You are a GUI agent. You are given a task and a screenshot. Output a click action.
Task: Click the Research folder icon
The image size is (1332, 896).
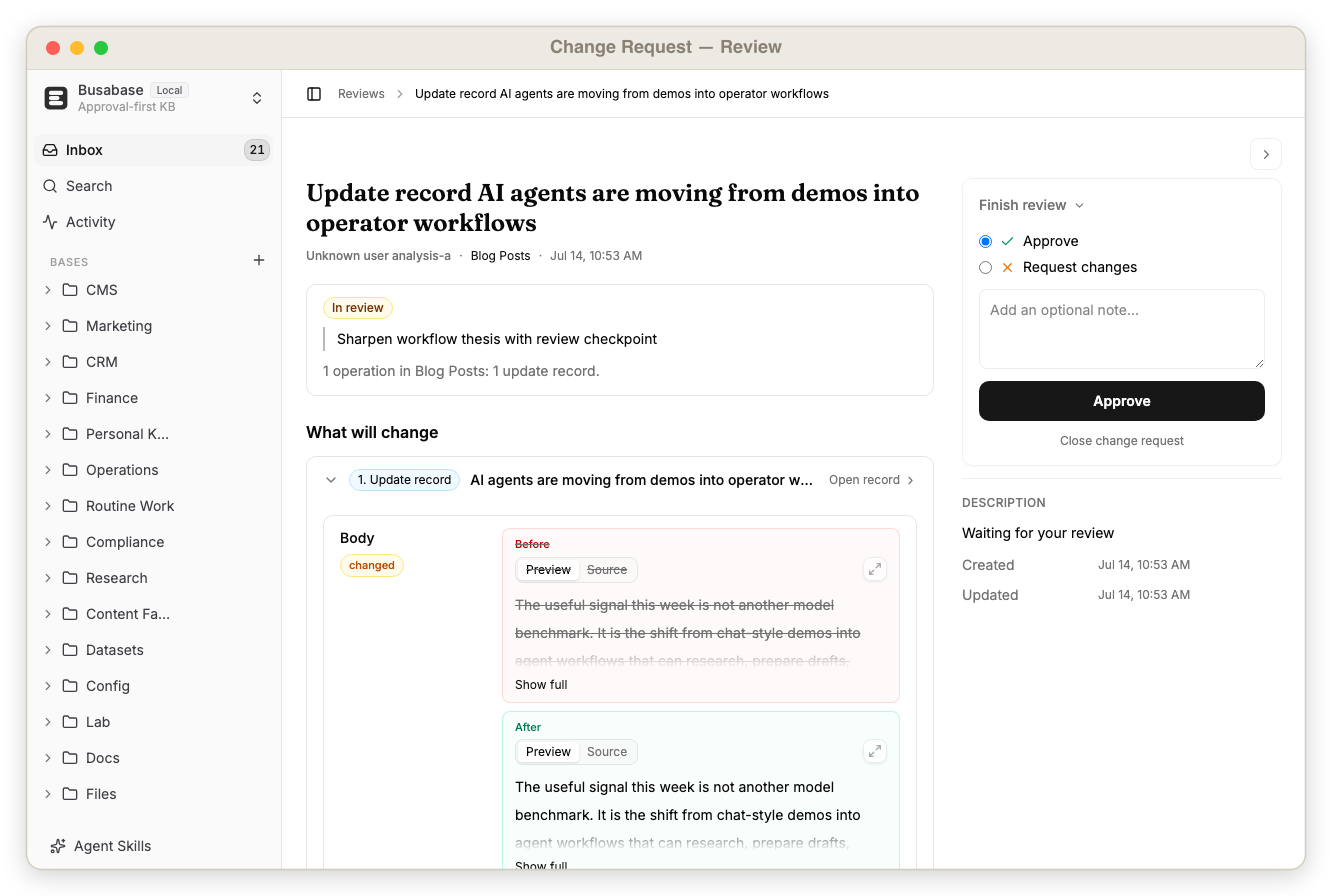70,578
